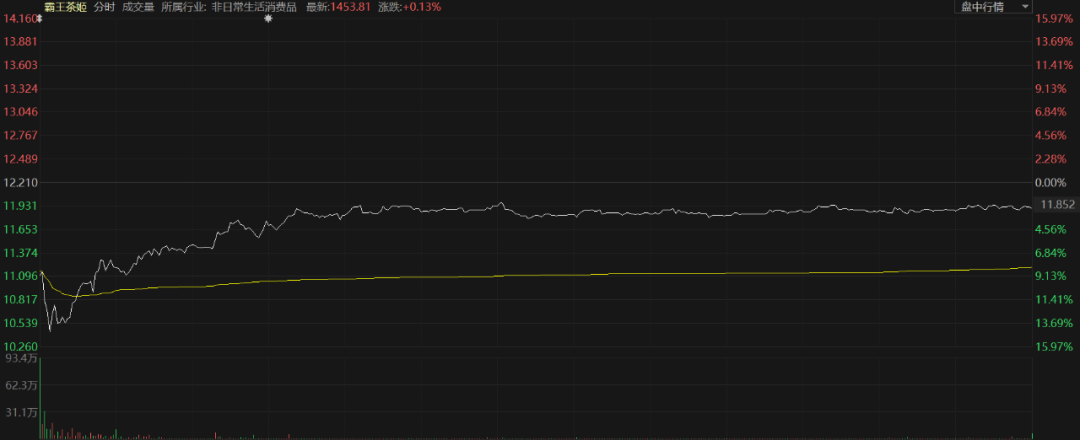
Task: Click the 93.4万 volume axis label
Action: click(21, 357)
